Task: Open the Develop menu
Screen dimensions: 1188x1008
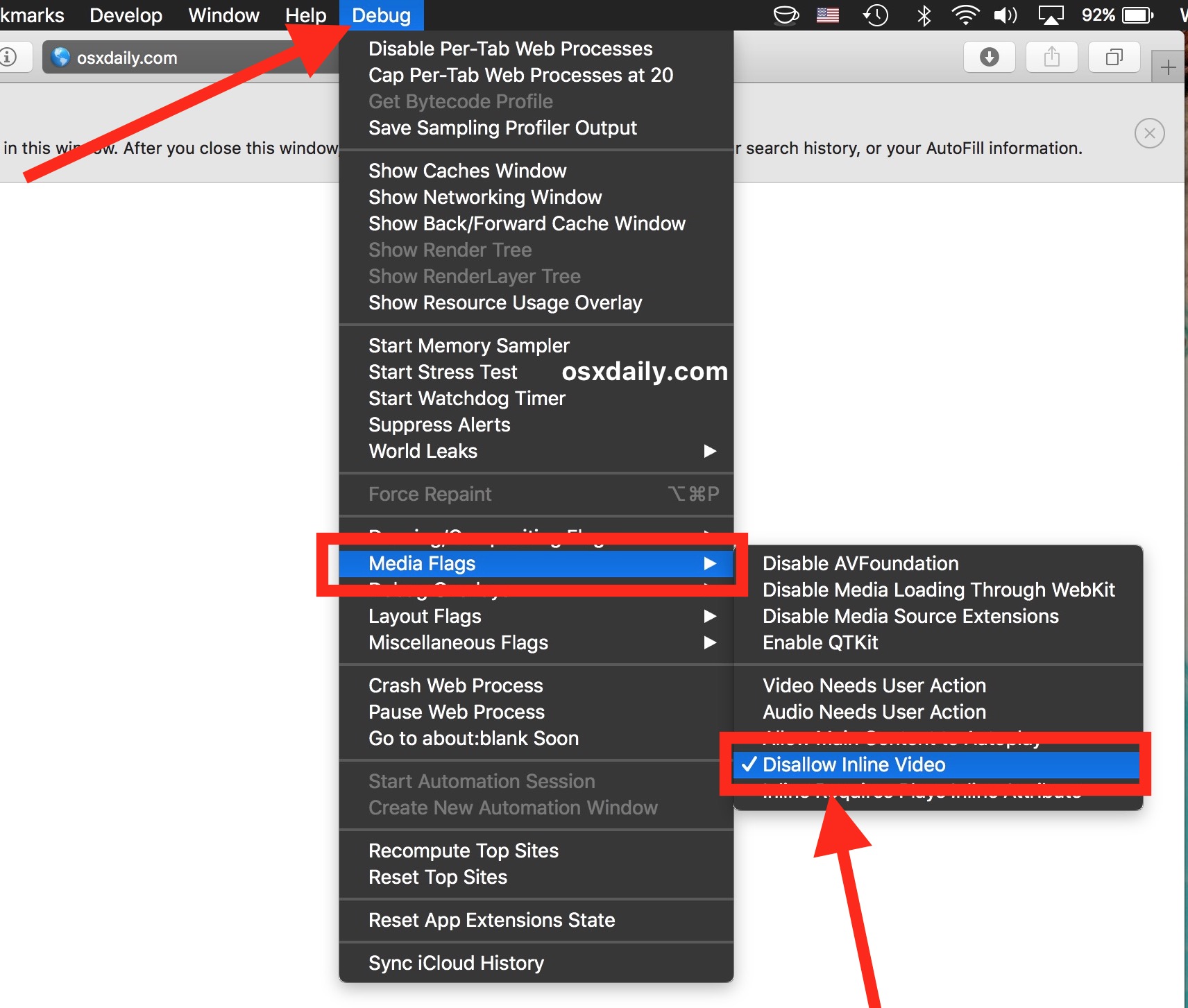Action: click(126, 15)
